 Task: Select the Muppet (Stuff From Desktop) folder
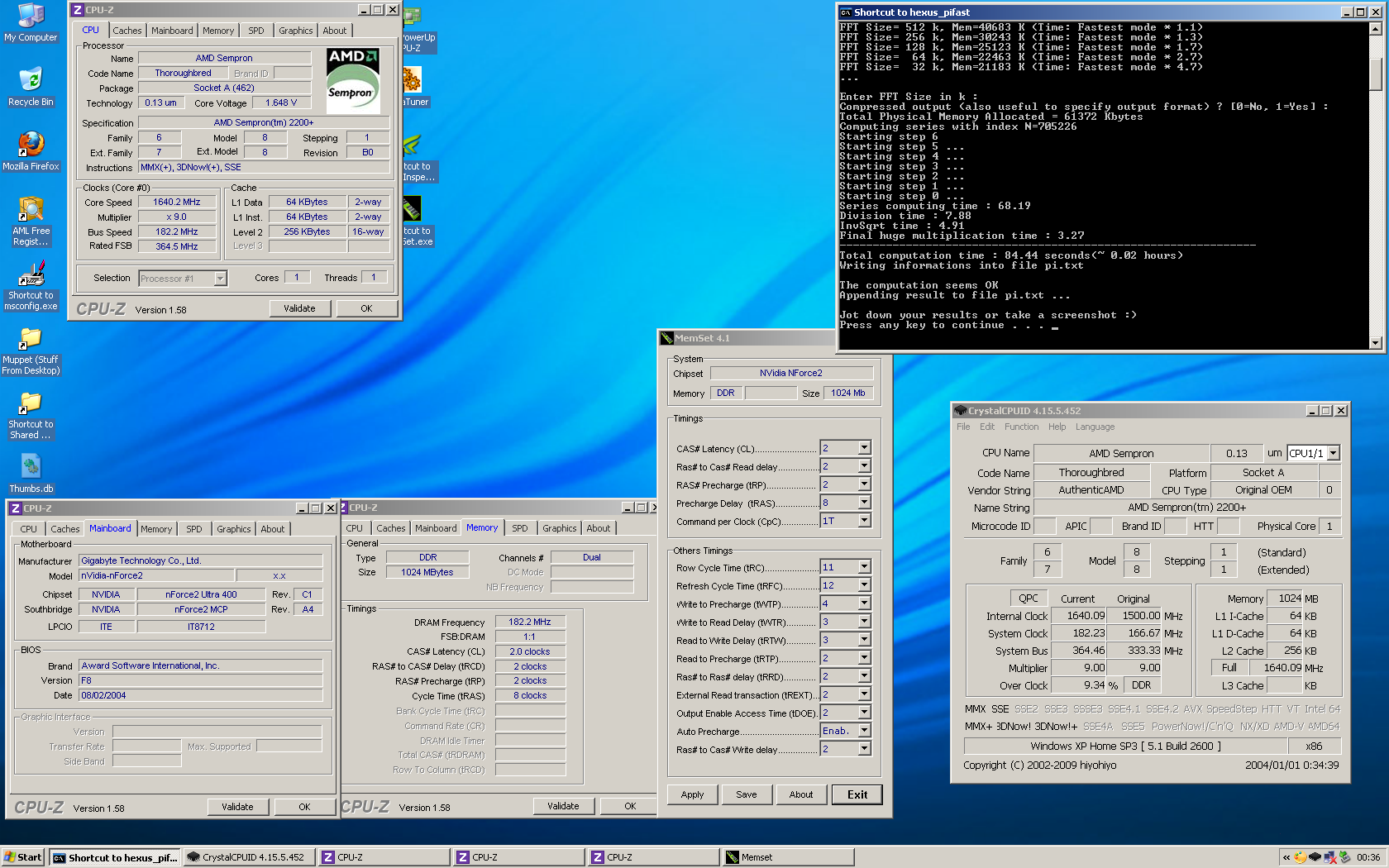[31, 350]
